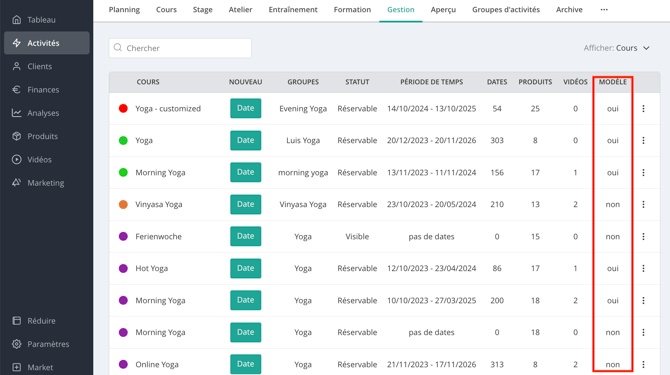The image size is (670, 375).
Task: Expand the Afficher: Cours dropdown
Action: click(x=617, y=48)
